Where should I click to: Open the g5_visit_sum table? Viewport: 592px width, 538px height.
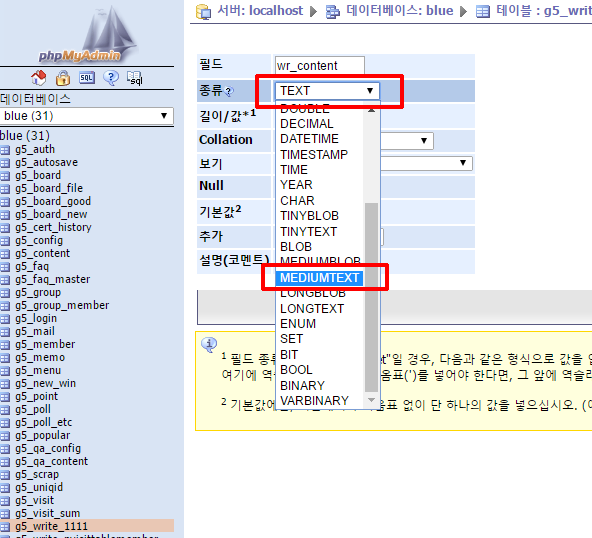tap(48, 513)
